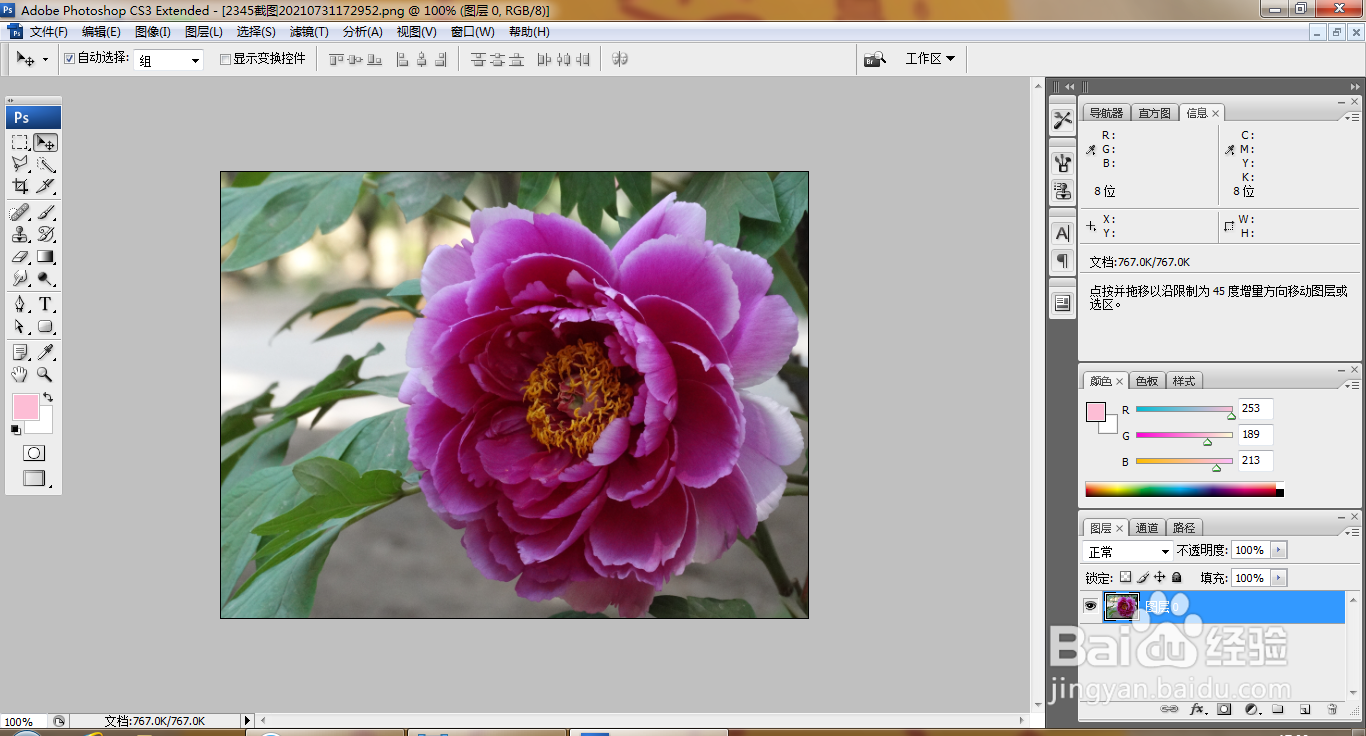Open 不透明度 slider arrow
1366x736 pixels.
[1279, 550]
